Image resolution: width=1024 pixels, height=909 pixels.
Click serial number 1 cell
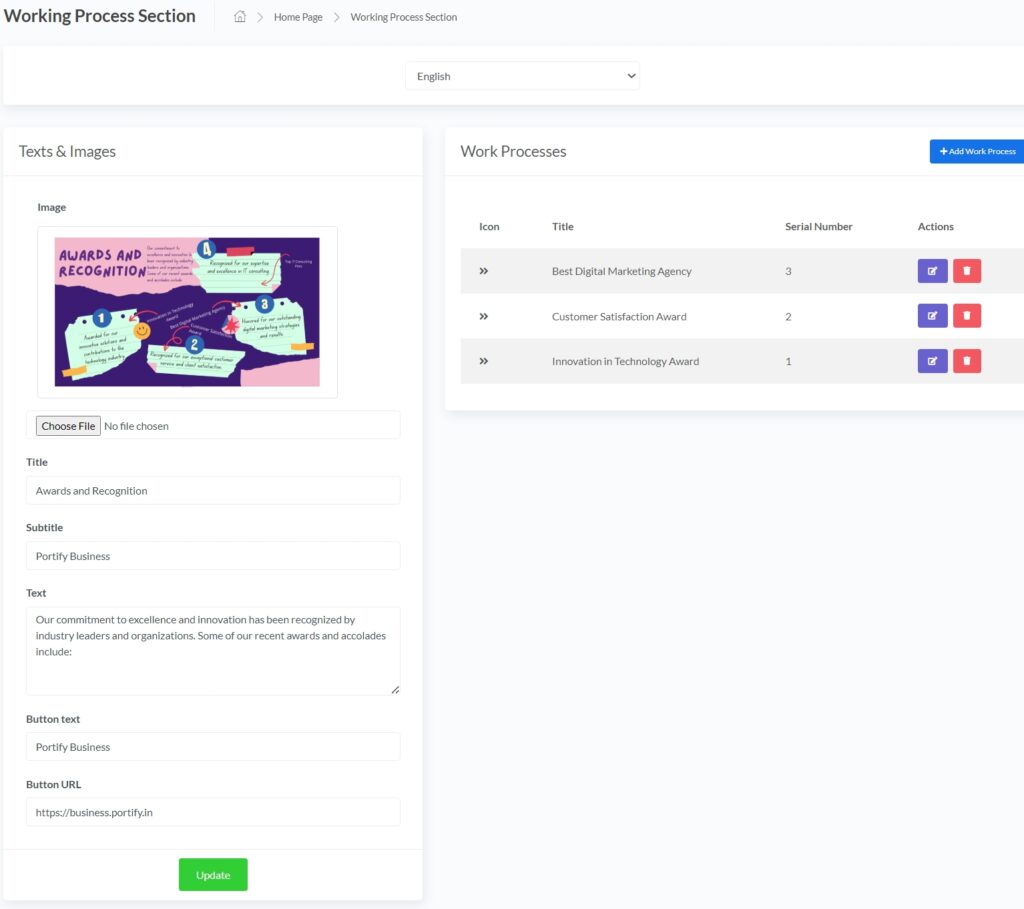pos(788,361)
